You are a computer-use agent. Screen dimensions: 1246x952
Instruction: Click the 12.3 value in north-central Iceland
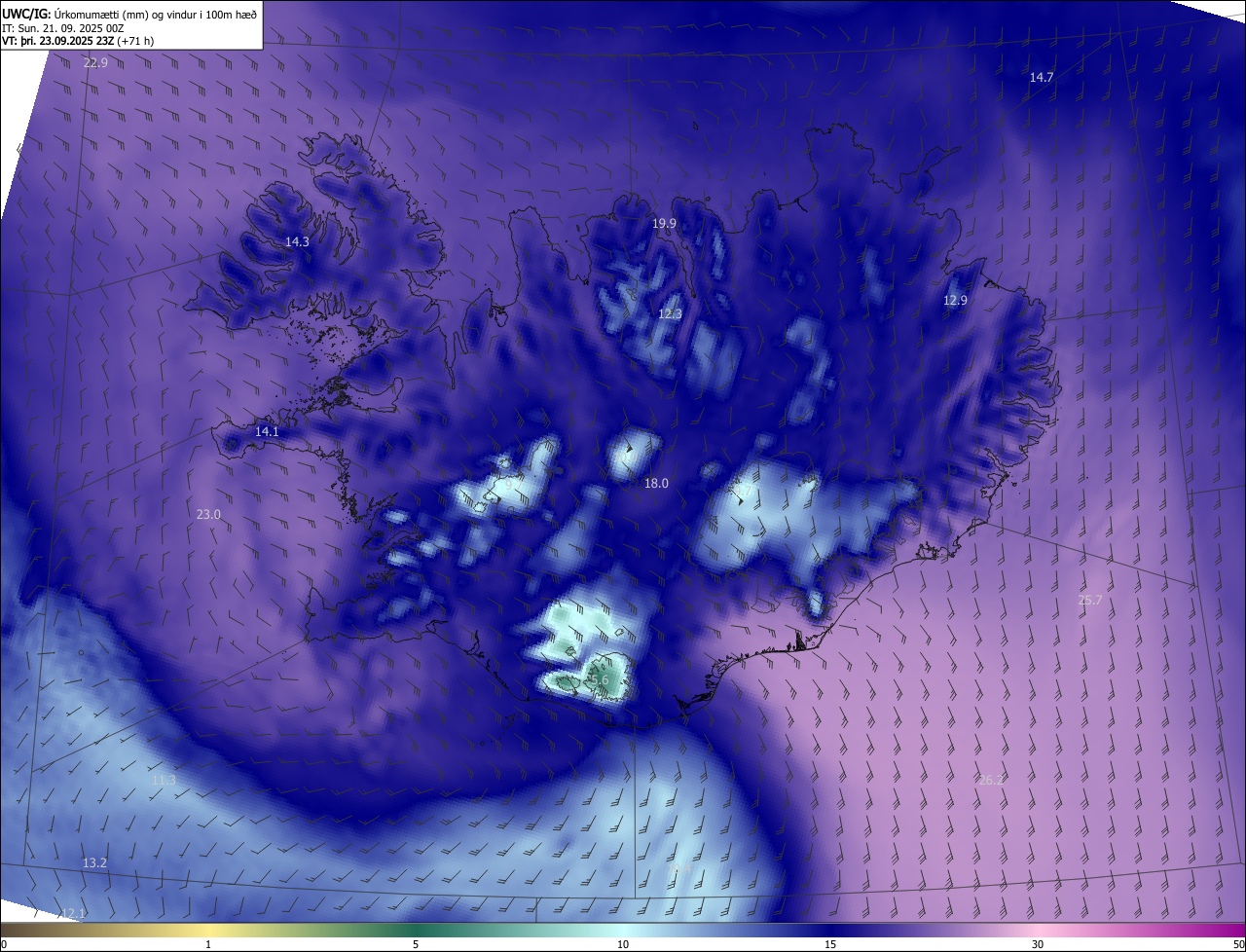pyautogui.click(x=670, y=313)
